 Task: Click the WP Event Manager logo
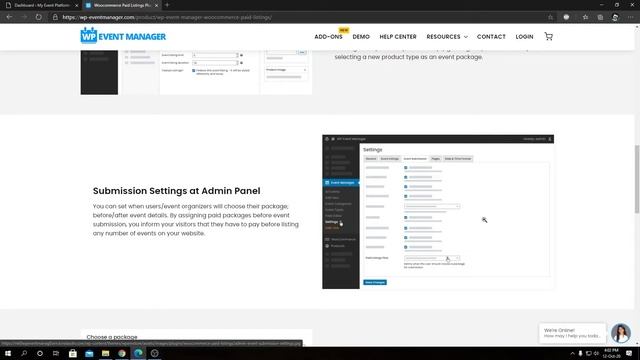point(123,36)
